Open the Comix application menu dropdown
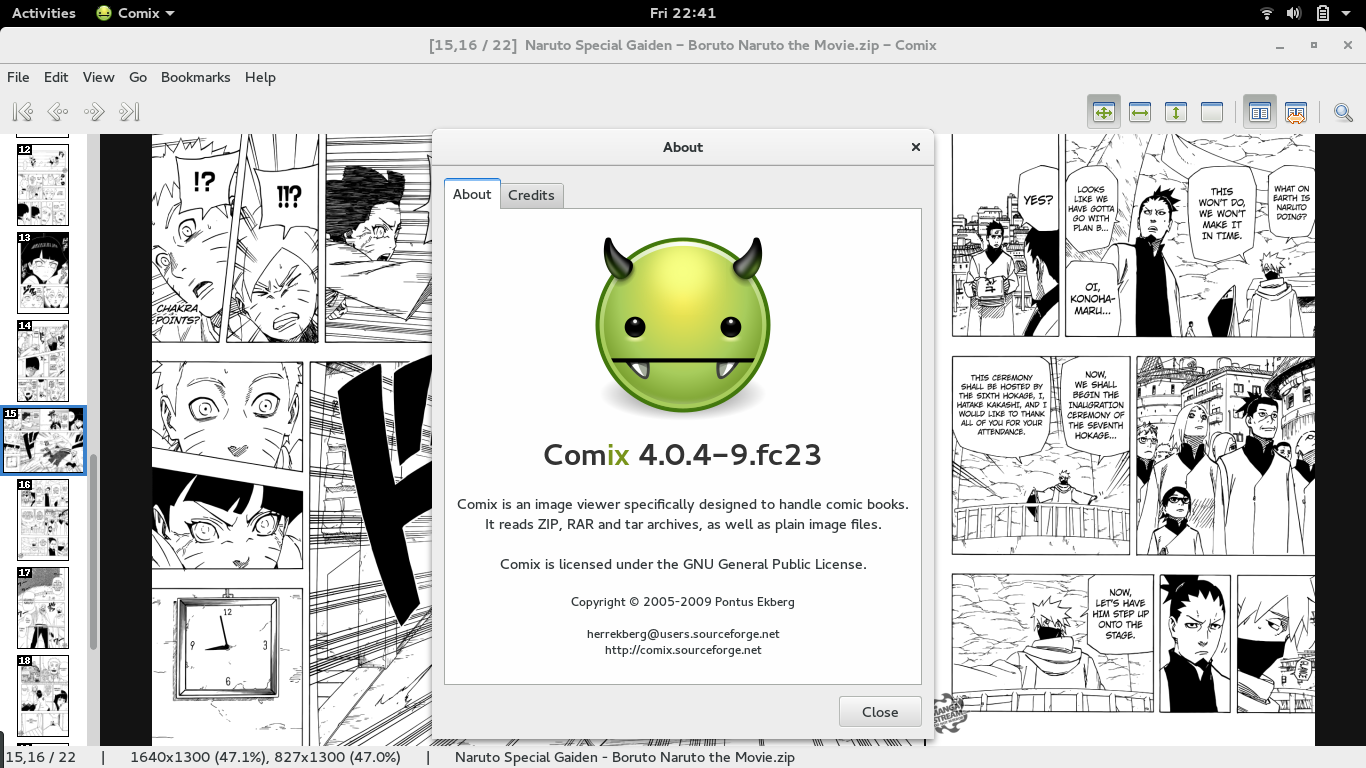1366x768 pixels. (x=135, y=13)
